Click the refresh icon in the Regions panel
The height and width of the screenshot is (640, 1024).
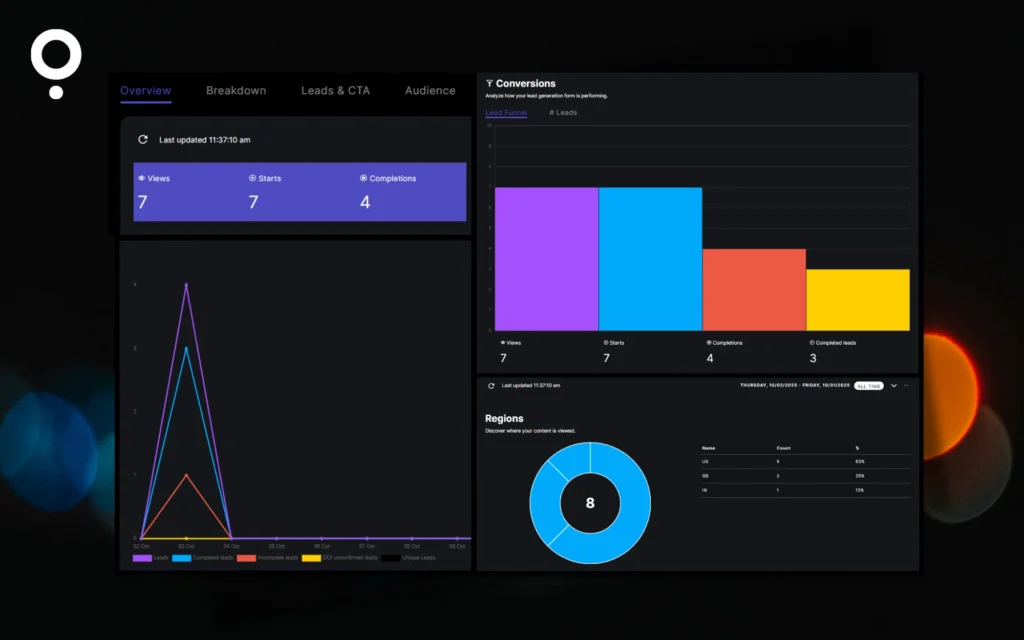pos(491,384)
